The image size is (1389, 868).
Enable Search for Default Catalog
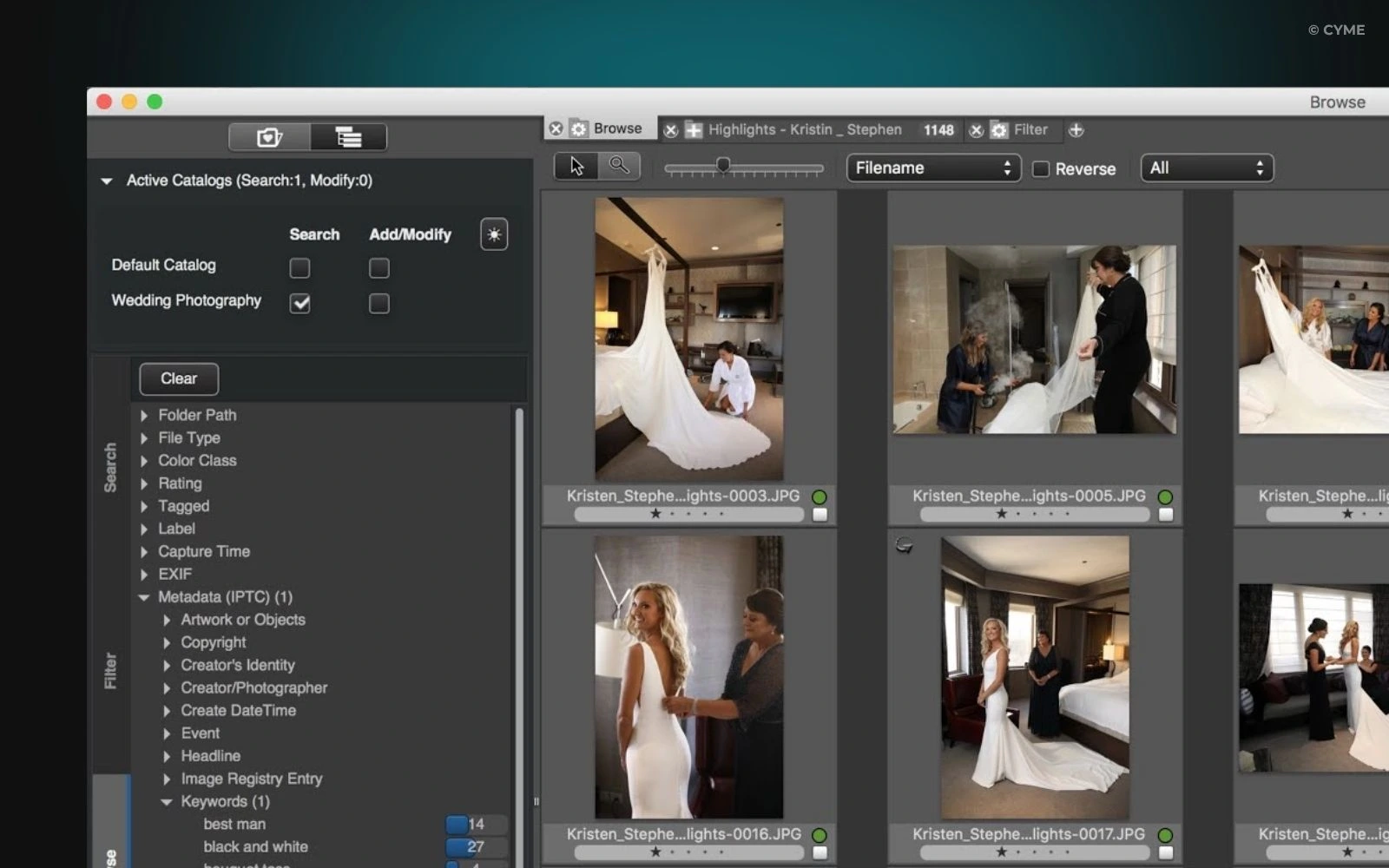[300, 268]
